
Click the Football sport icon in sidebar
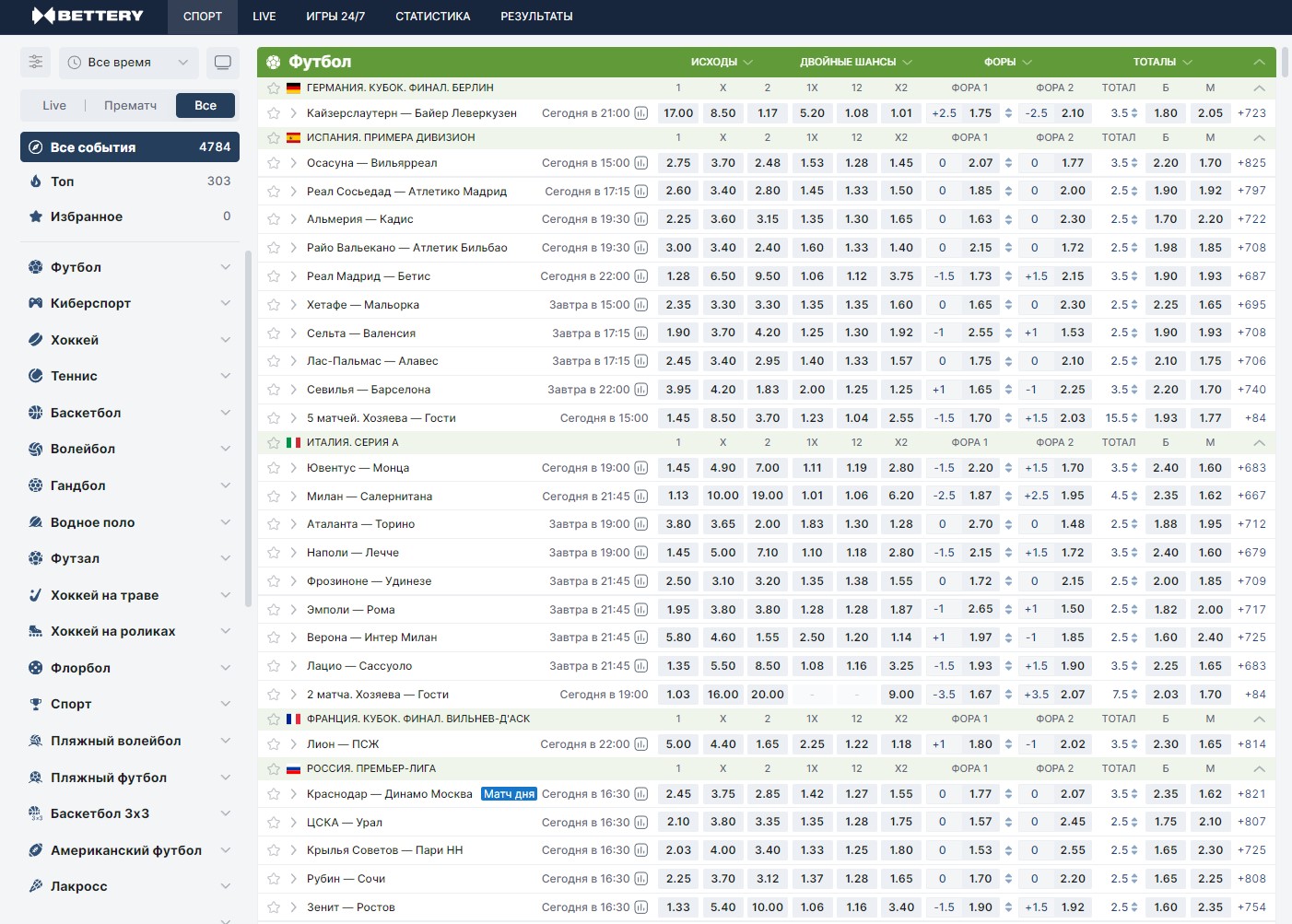click(36, 267)
